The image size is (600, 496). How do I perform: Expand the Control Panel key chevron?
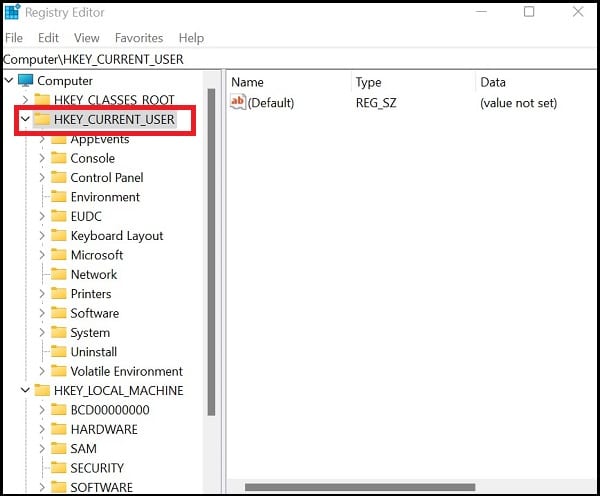42,177
